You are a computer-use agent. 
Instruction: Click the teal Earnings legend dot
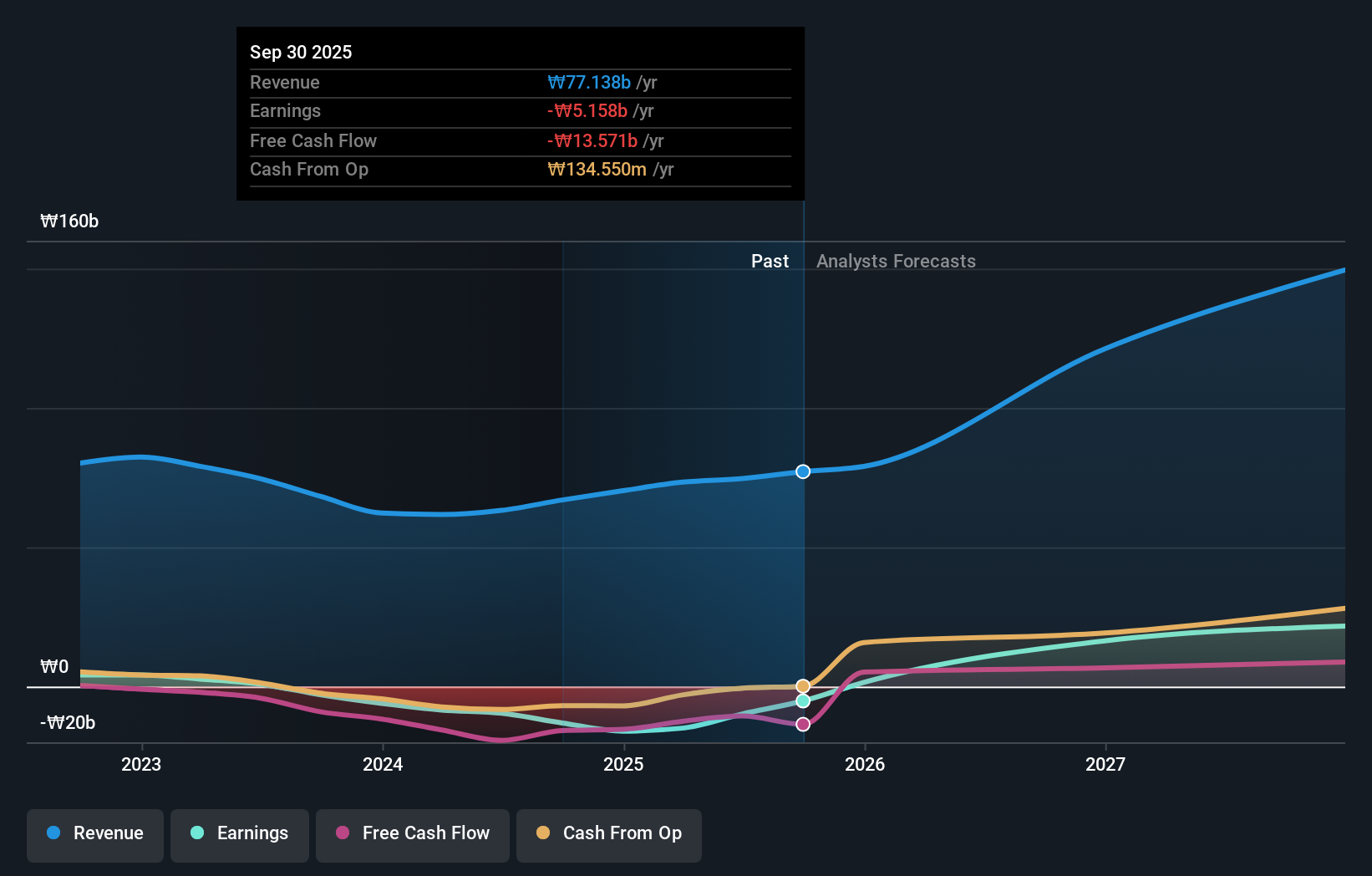tap(196, 833)
